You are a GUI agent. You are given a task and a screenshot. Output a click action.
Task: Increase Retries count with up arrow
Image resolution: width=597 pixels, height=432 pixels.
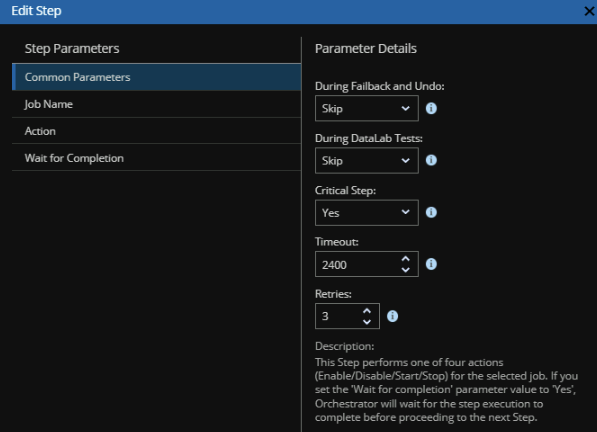pyautogui.click(x=367, y=311)
